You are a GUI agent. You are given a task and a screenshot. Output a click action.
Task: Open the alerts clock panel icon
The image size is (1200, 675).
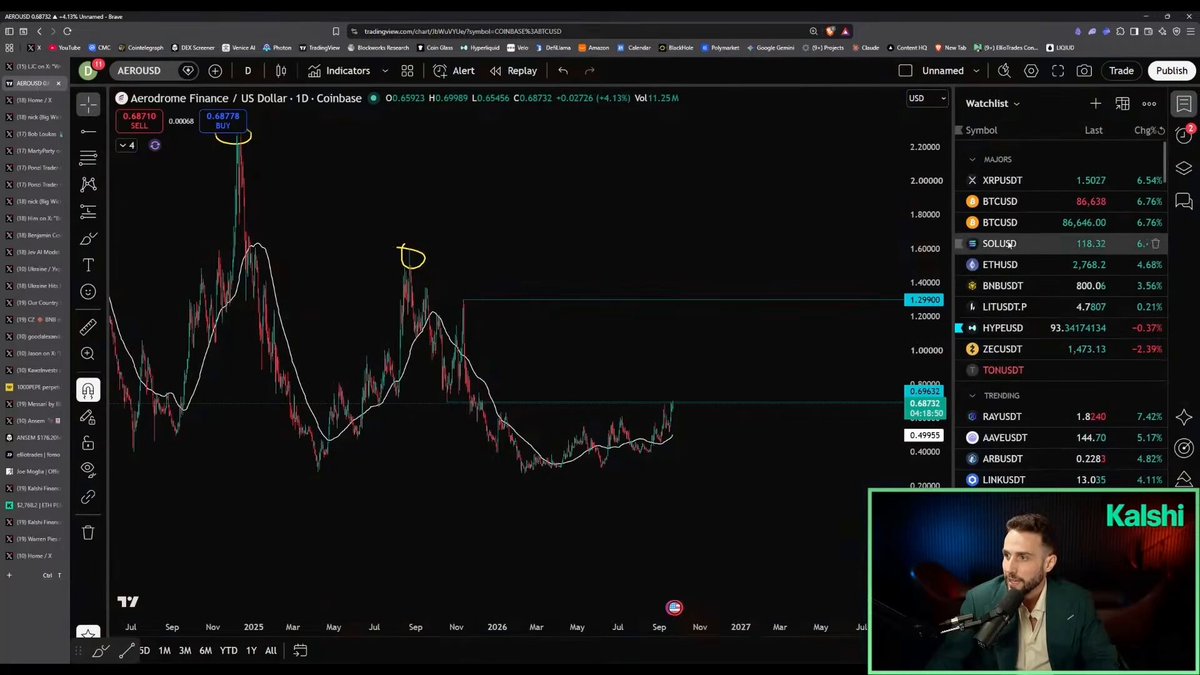coord(1184,135)
